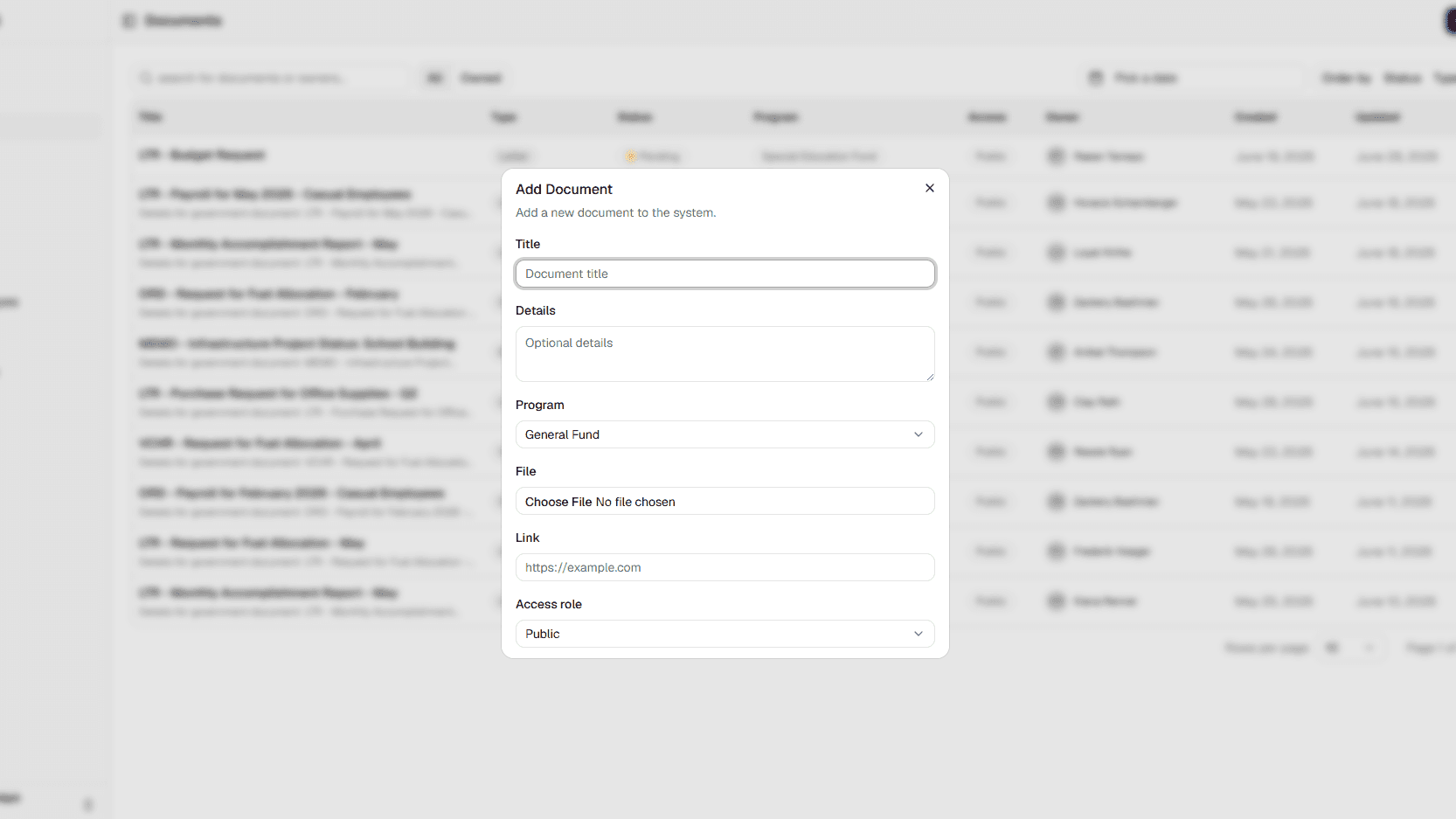Click the blurred calendar icon beside Pick a date
Image resolution: width=1456 pixels, height=819 pixels.
click(x=1095, y=78)
